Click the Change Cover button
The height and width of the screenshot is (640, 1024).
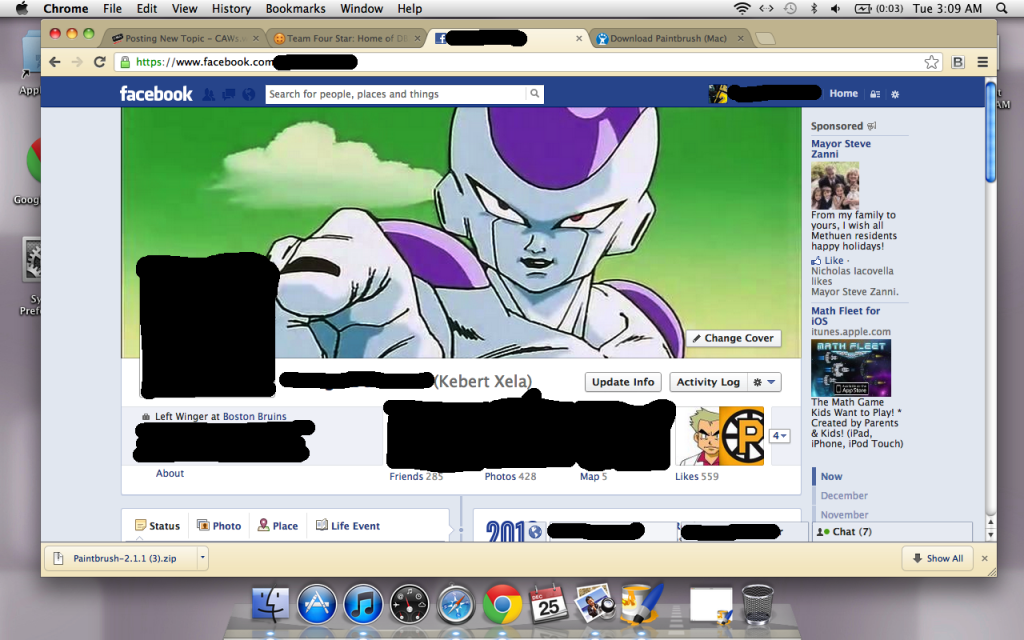733,338
